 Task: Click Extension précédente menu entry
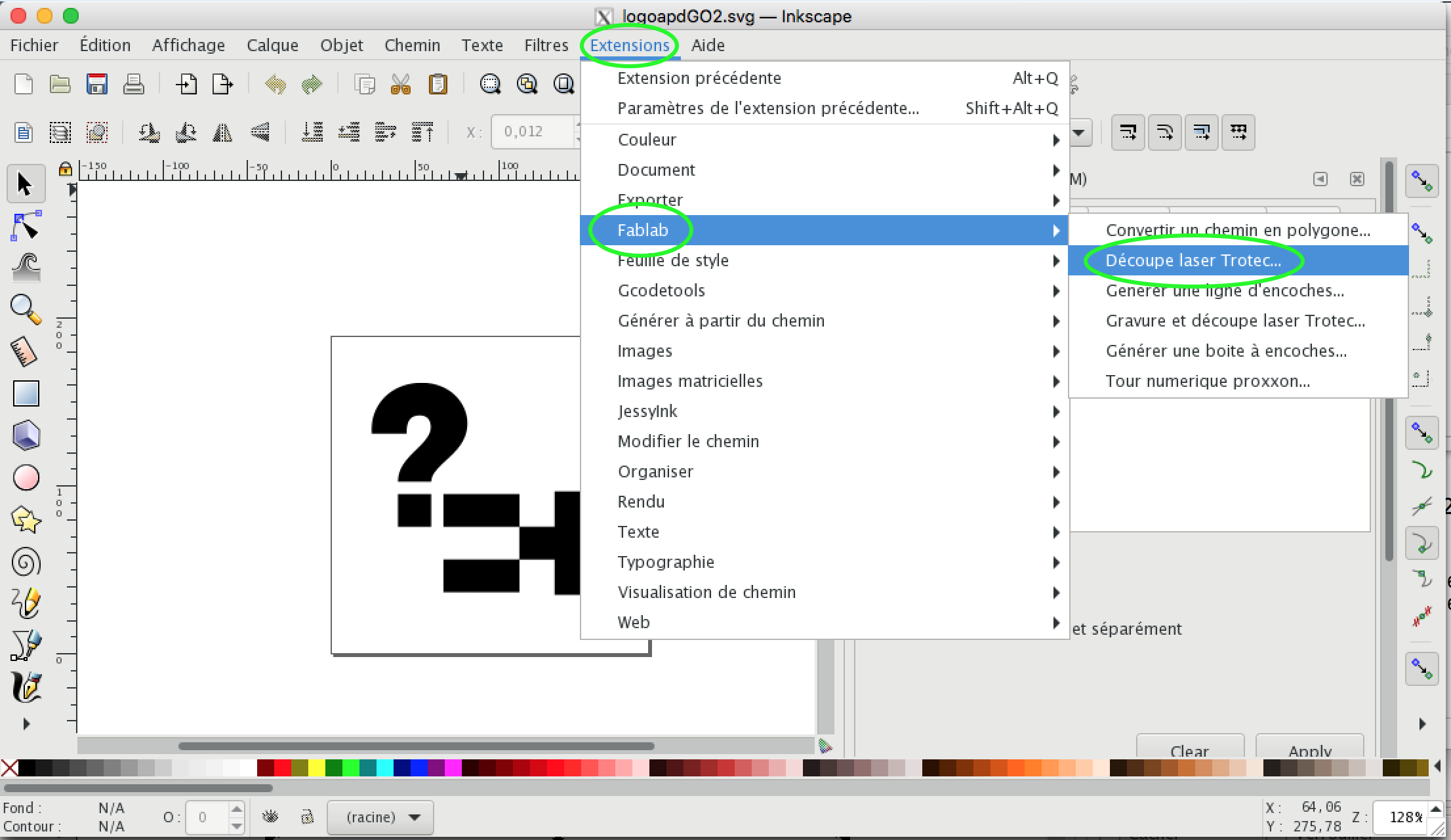[x=825, y=78]
